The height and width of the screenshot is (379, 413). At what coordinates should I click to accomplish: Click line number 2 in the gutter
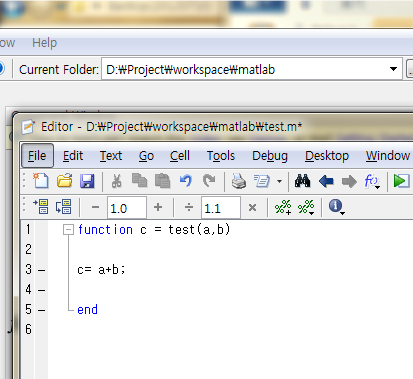[x=29, y=249]
